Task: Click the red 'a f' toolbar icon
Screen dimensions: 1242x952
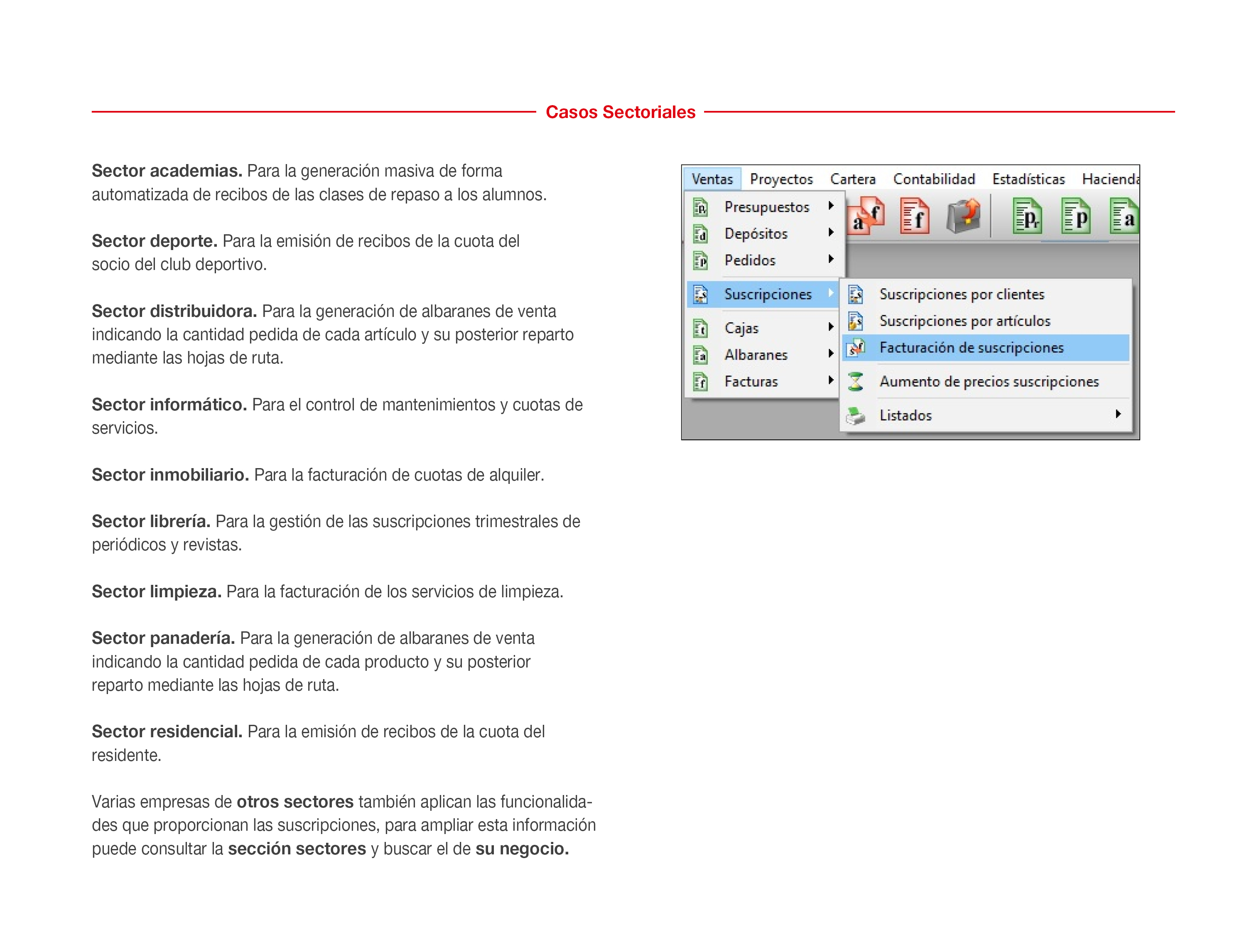Action: [x=866, y=215]
